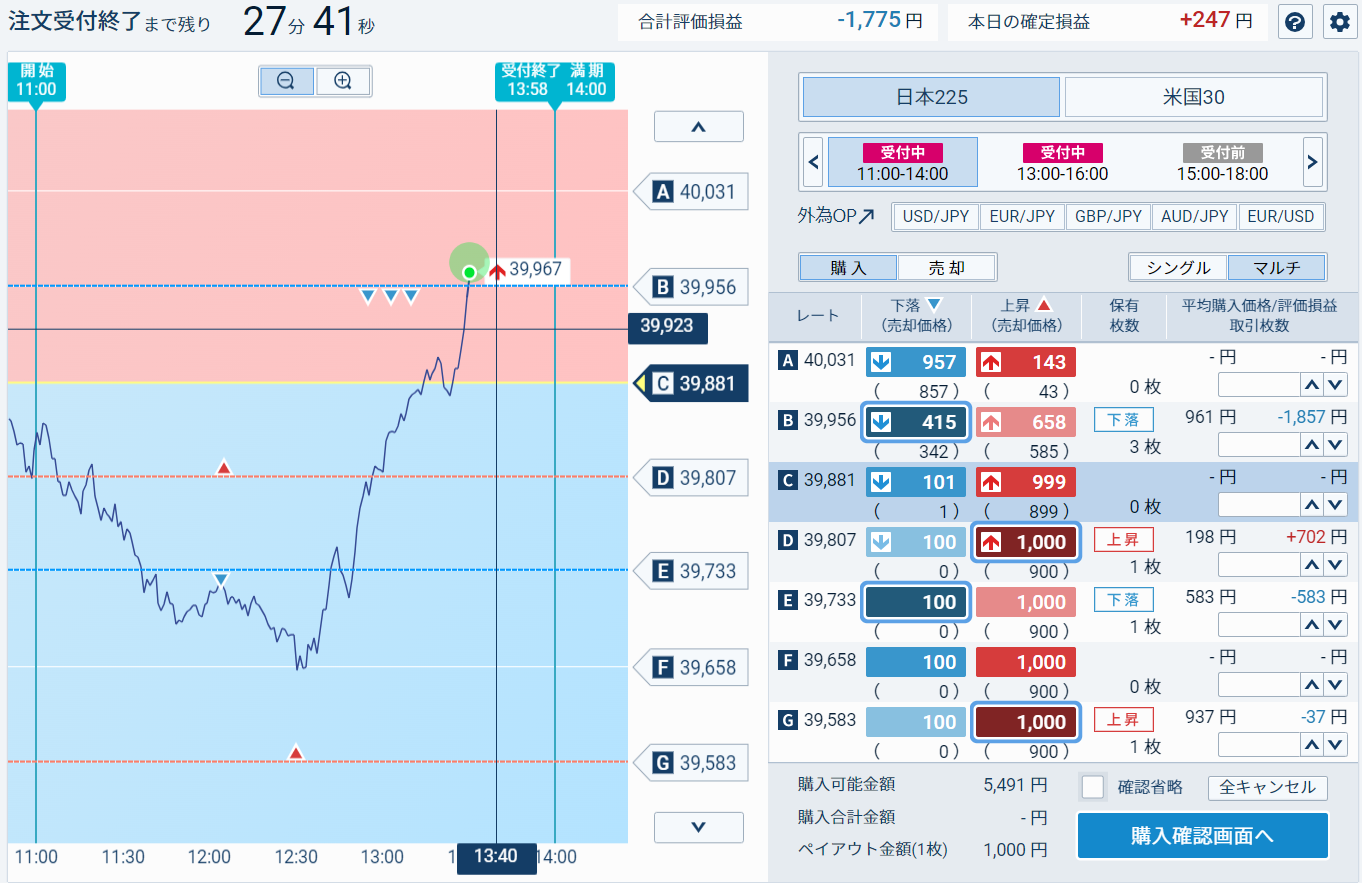The width and height of the screenshot is (1362, 883).
Task: Select row A 下落 price 957
Action: pyautogui.click(x=916, y=362)
